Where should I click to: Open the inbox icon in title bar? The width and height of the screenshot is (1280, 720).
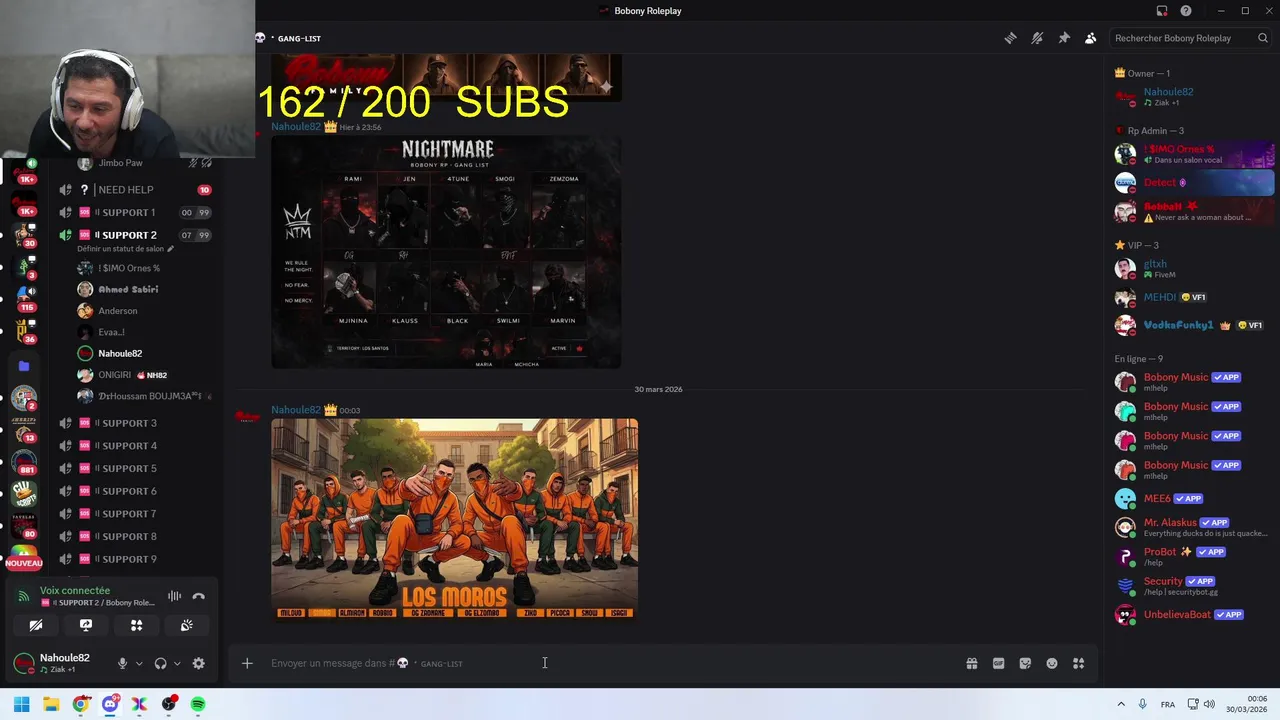[1162, 11]
